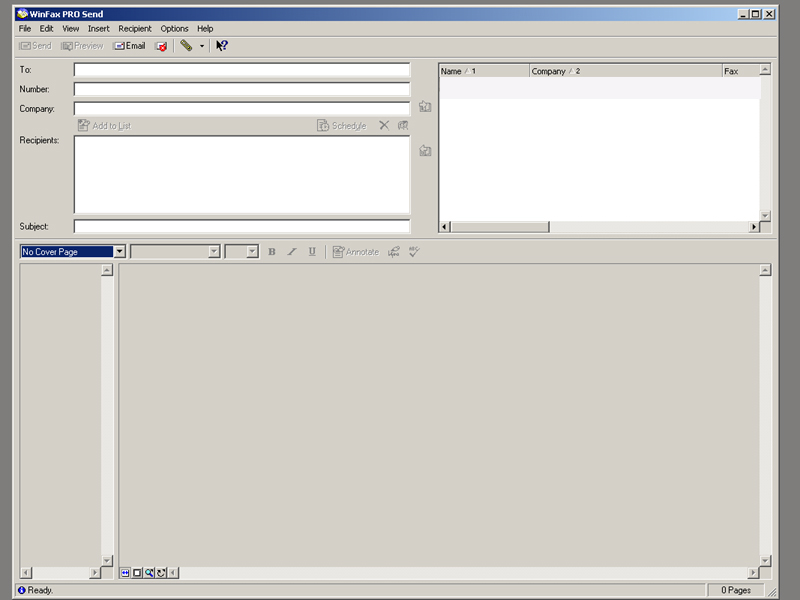Click phonebook list scroll up arrow
800x600 pixels.
coord(765,69)
